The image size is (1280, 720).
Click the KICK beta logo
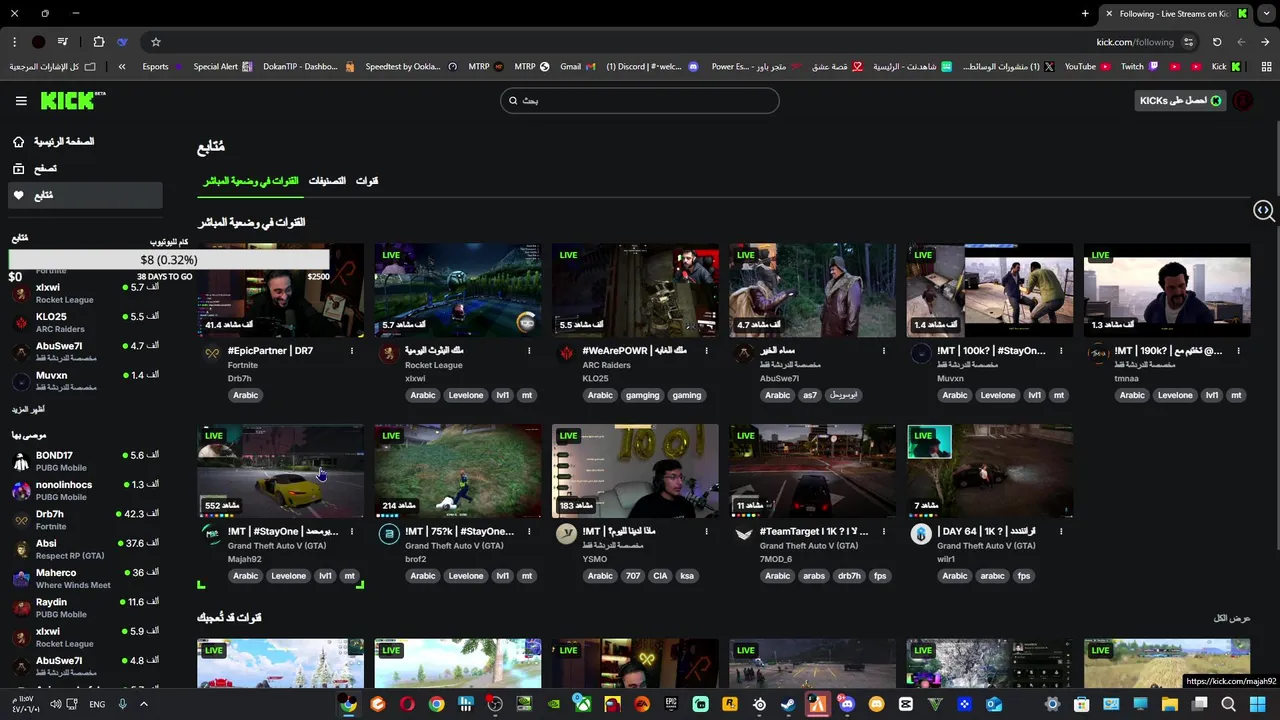coord(72,100)
